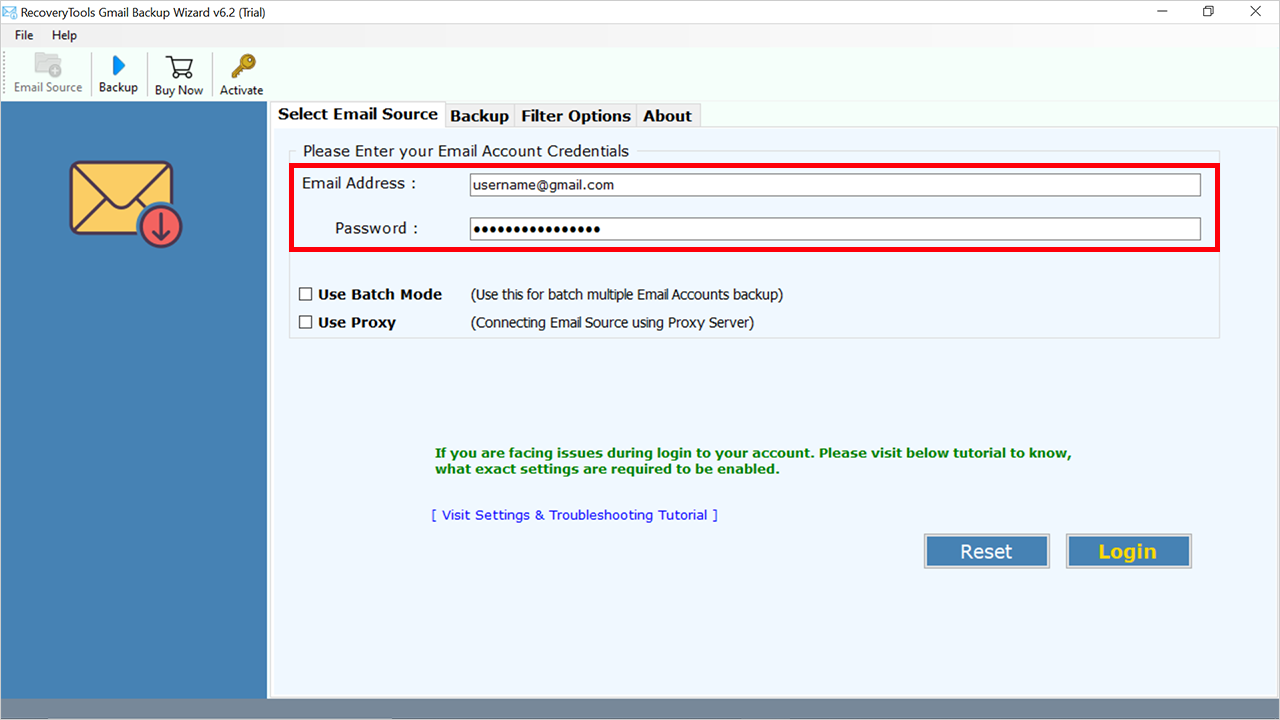Enable the Use Proxy checkbox
Image resolution: width=1280 pixels, height=720 pixels.
pyautogui.click(x=306, y=322)
